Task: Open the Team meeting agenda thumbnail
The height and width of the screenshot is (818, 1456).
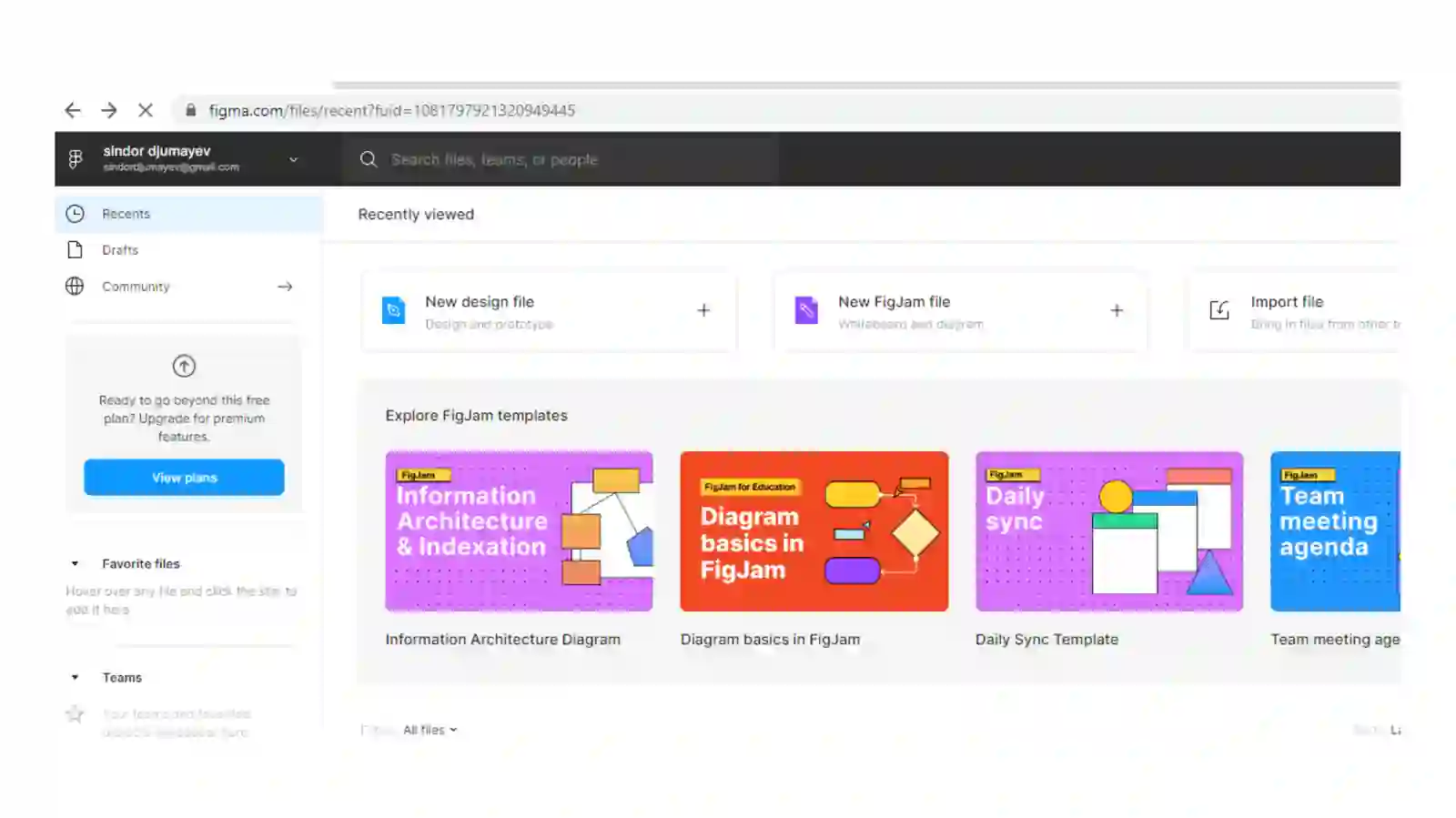Action: coord(1335,531)
